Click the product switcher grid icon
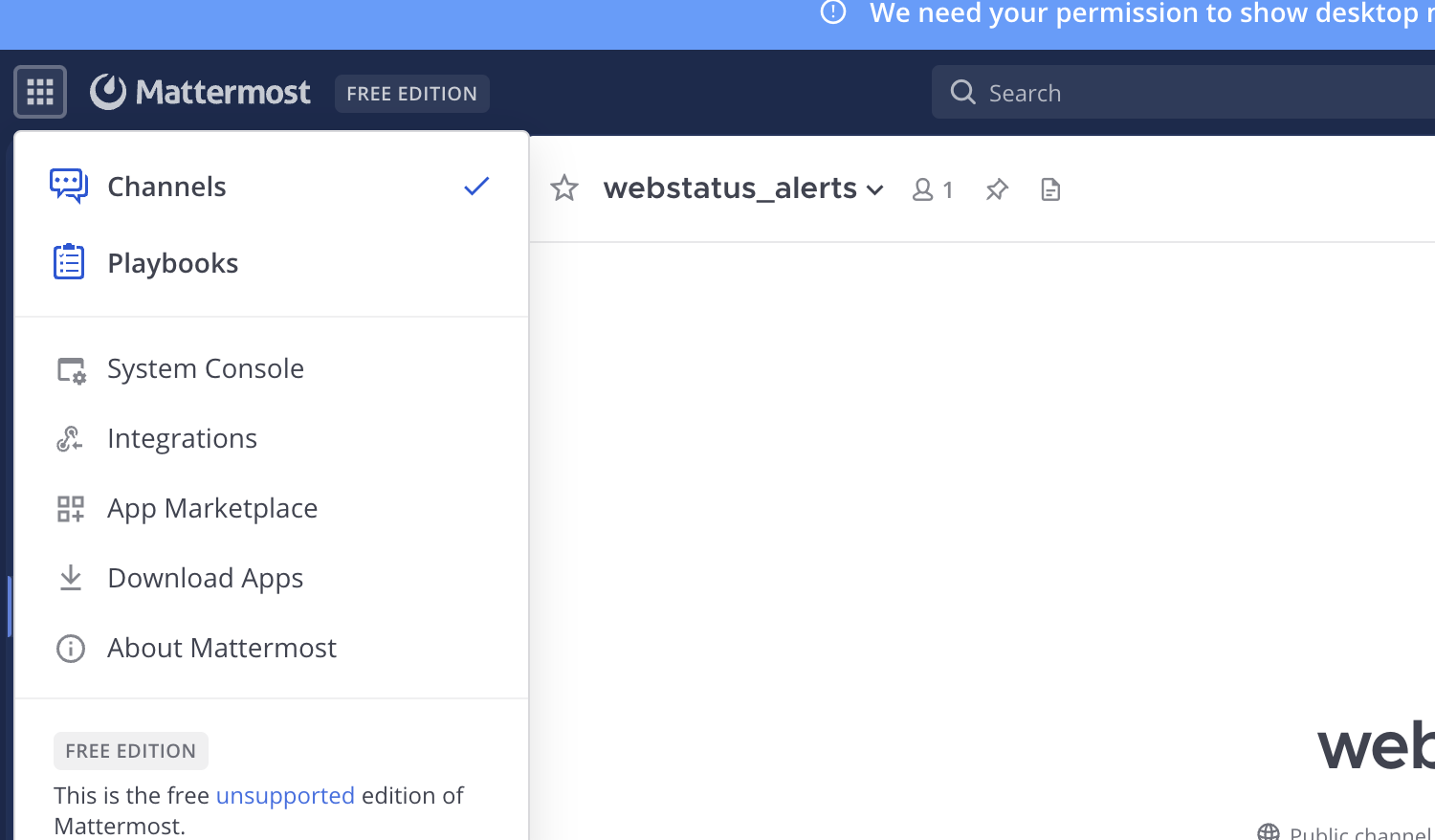The image size is (1435, 840). (x=40, y=92)
